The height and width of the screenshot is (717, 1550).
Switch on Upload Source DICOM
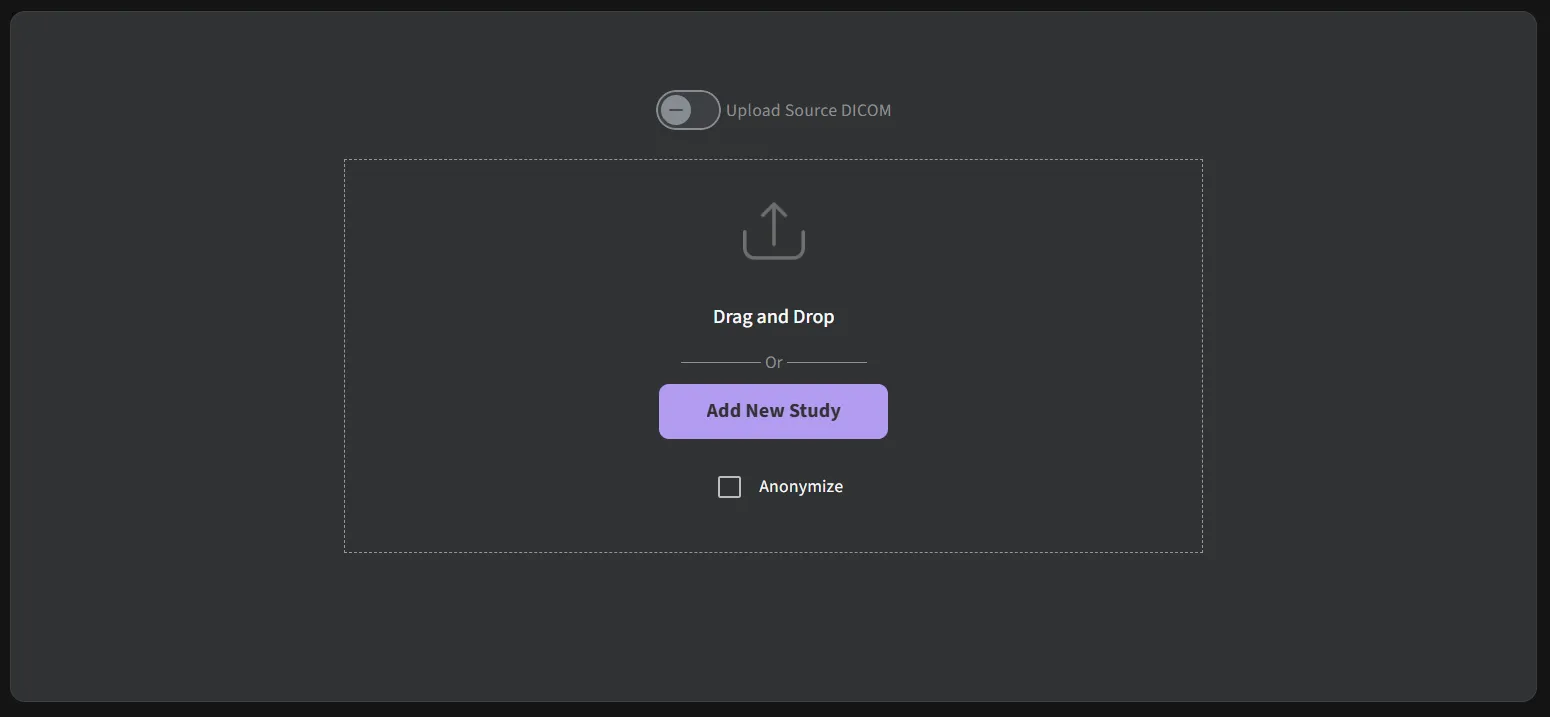(688, 110)
